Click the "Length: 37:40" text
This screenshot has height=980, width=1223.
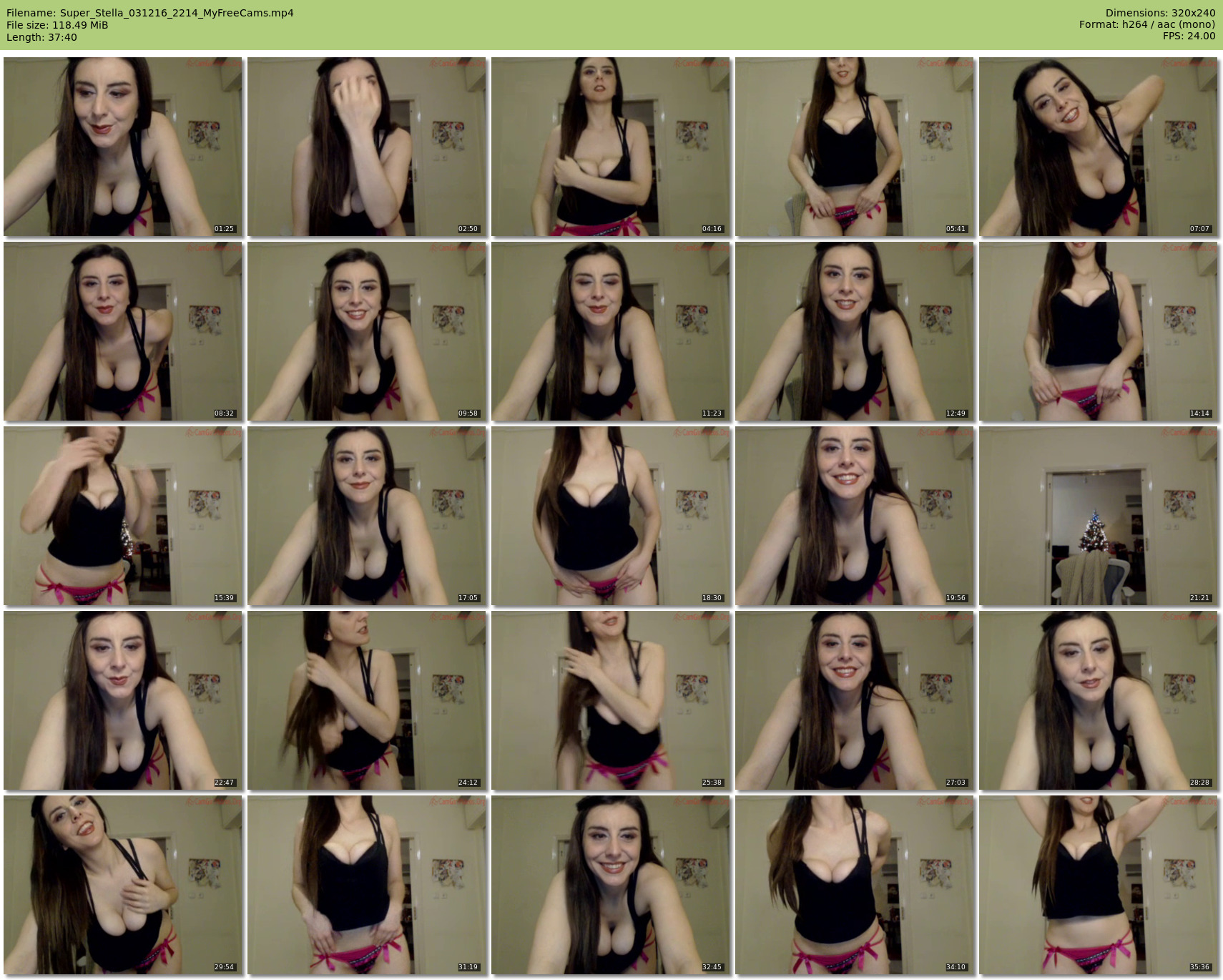[41, 37]
